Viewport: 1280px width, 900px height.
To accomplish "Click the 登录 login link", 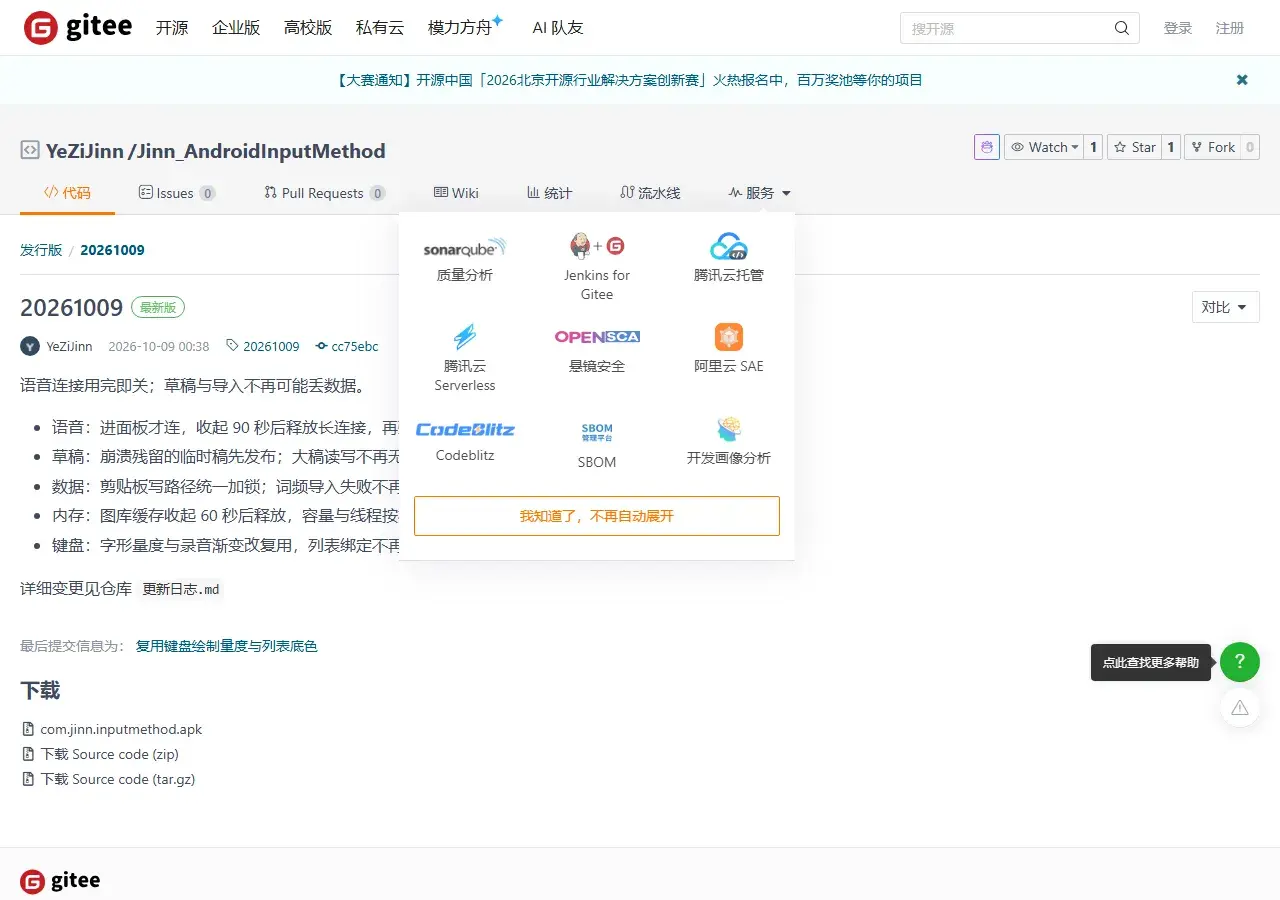I will click(x=1178, y=28).
